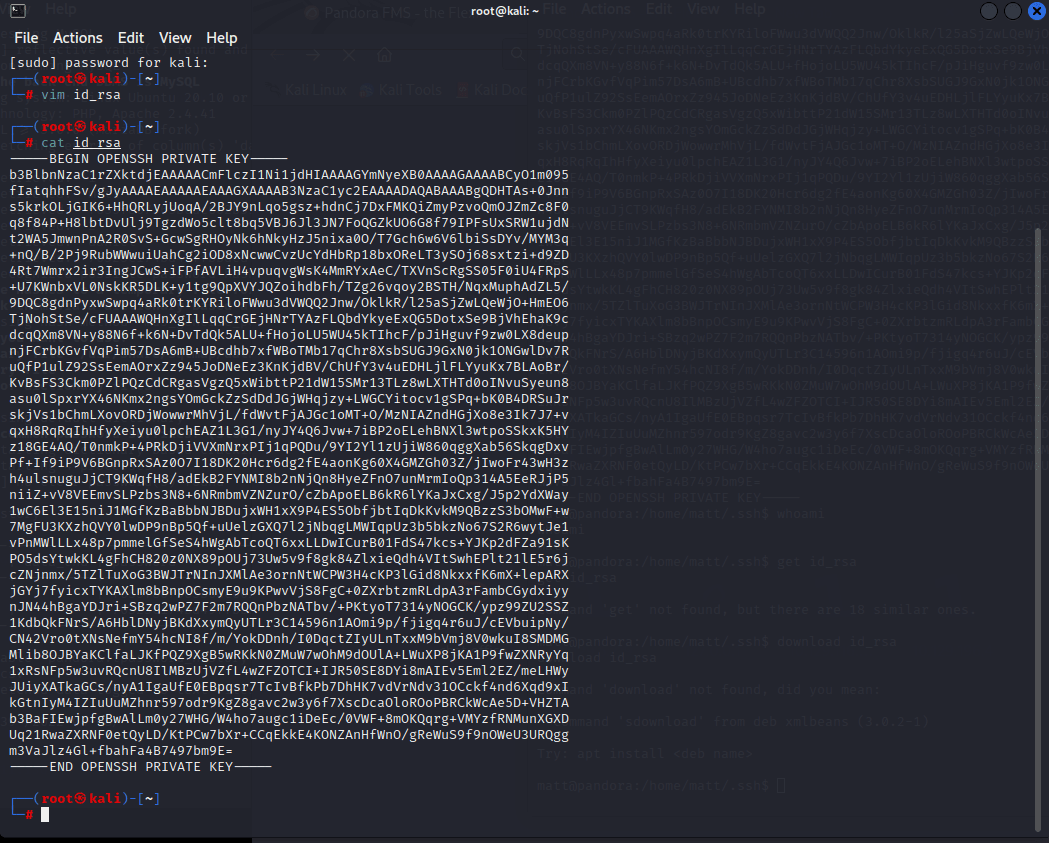
Task: Open the Edit menu
Action: click(131, 38)
